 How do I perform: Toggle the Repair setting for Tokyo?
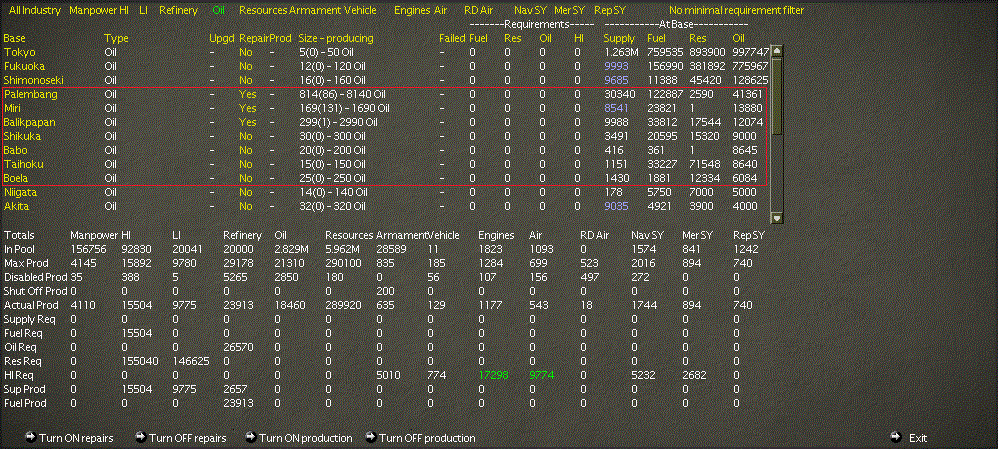246,52
